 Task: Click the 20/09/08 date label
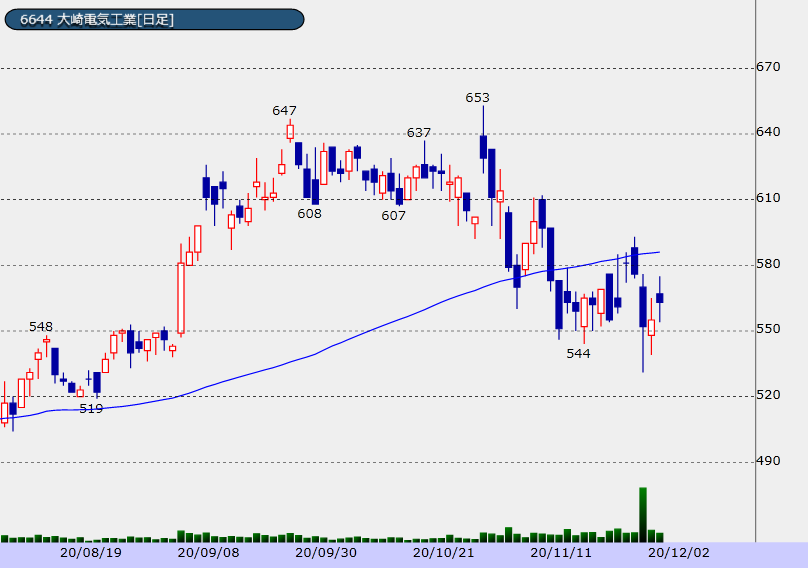click(x=209, y=553)
